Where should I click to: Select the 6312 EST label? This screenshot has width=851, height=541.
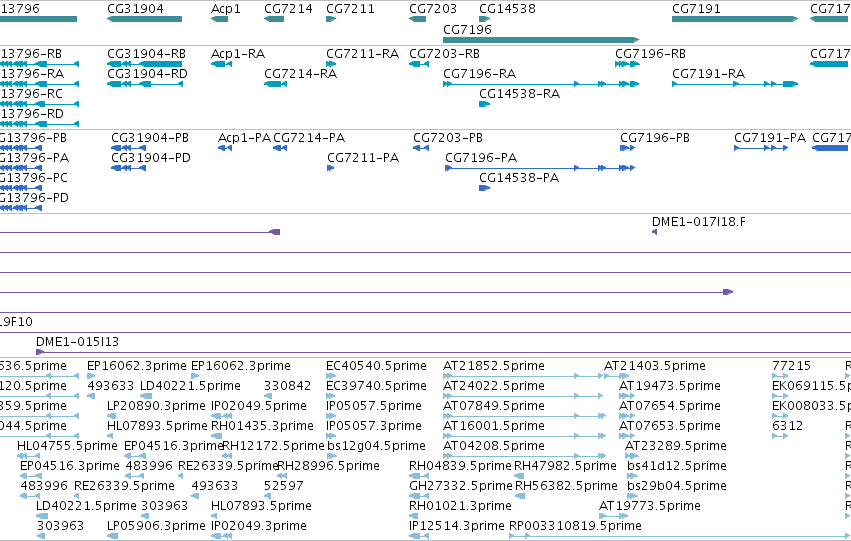click(788, 426)
